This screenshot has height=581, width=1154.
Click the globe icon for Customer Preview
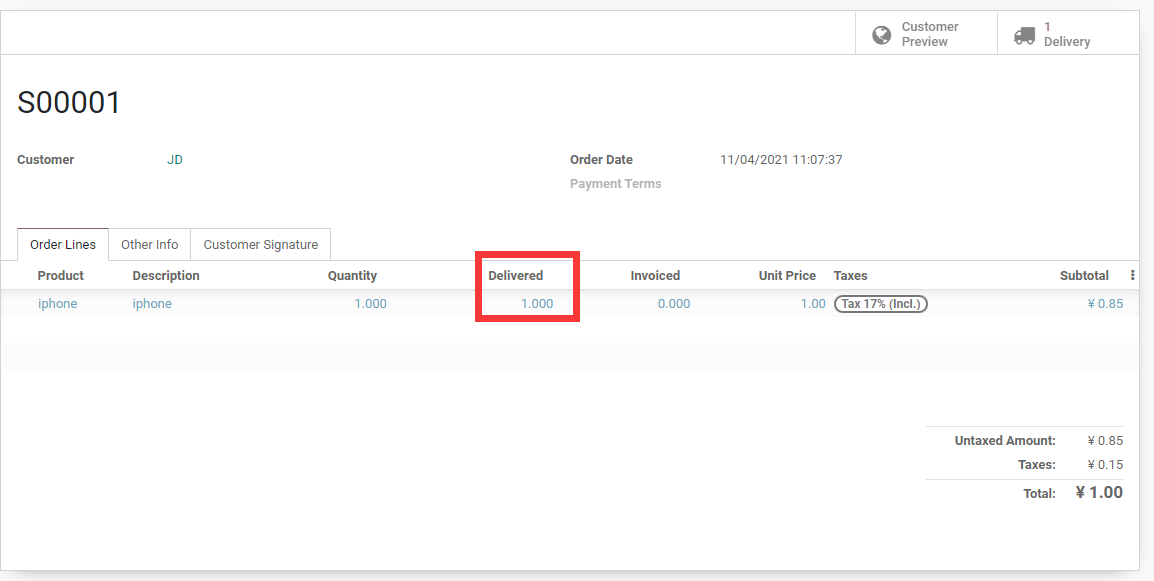(881, 35)
